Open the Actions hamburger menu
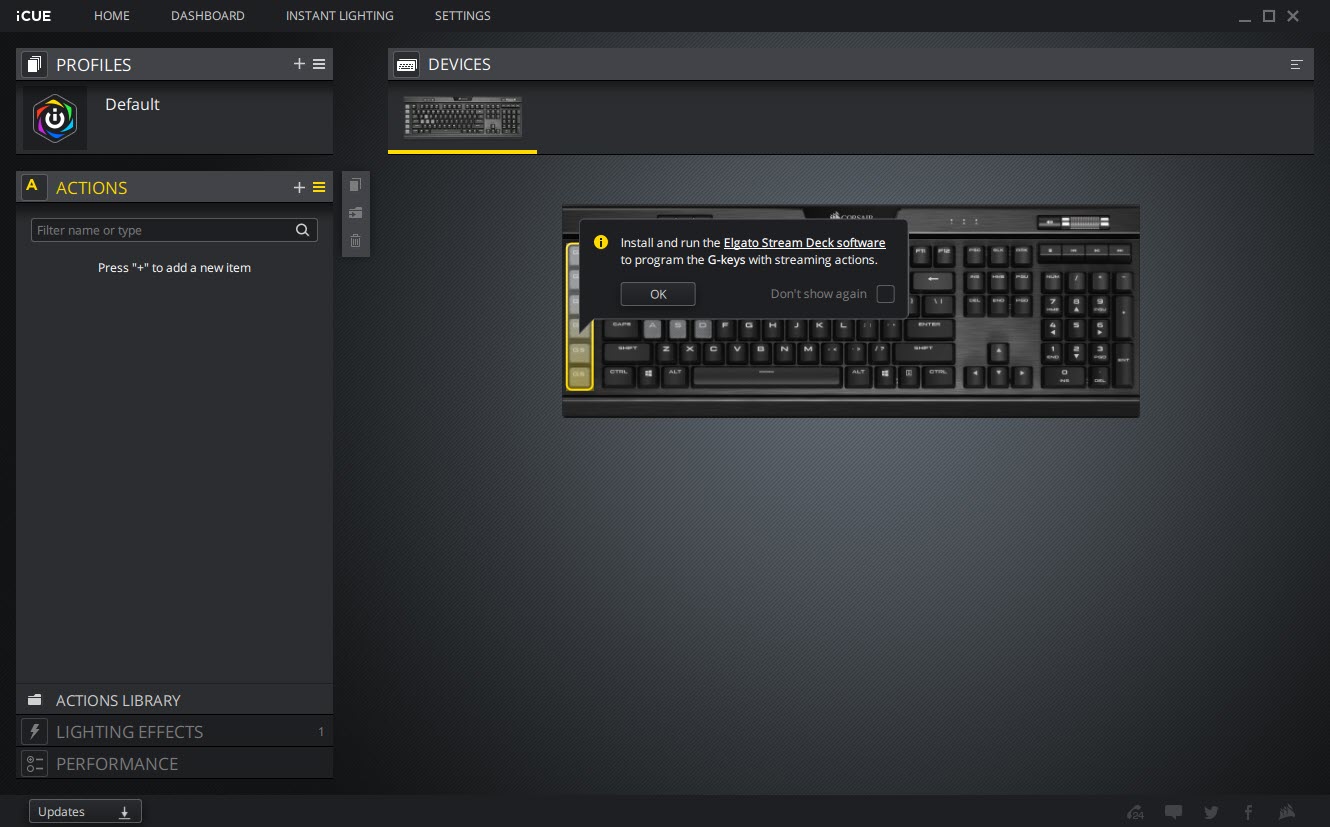Screen dimensions: 1330x827 tap(319, 187)
